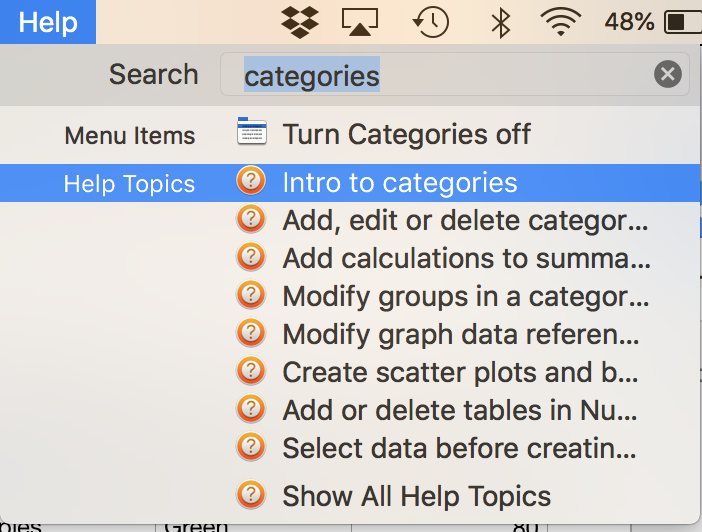
Task: Open Add, edit or delete categories topic
Action: [466, 220]
